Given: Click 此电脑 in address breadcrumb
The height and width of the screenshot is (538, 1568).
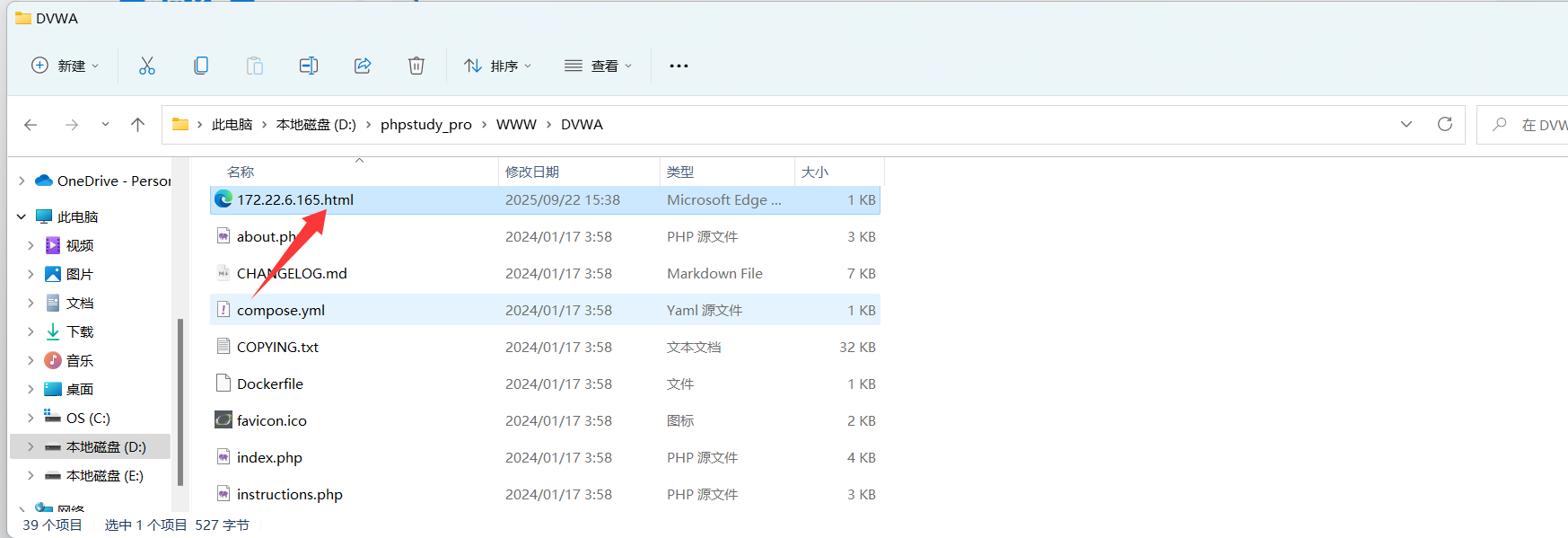Looking at the screenshot, I should pos(232,124).
